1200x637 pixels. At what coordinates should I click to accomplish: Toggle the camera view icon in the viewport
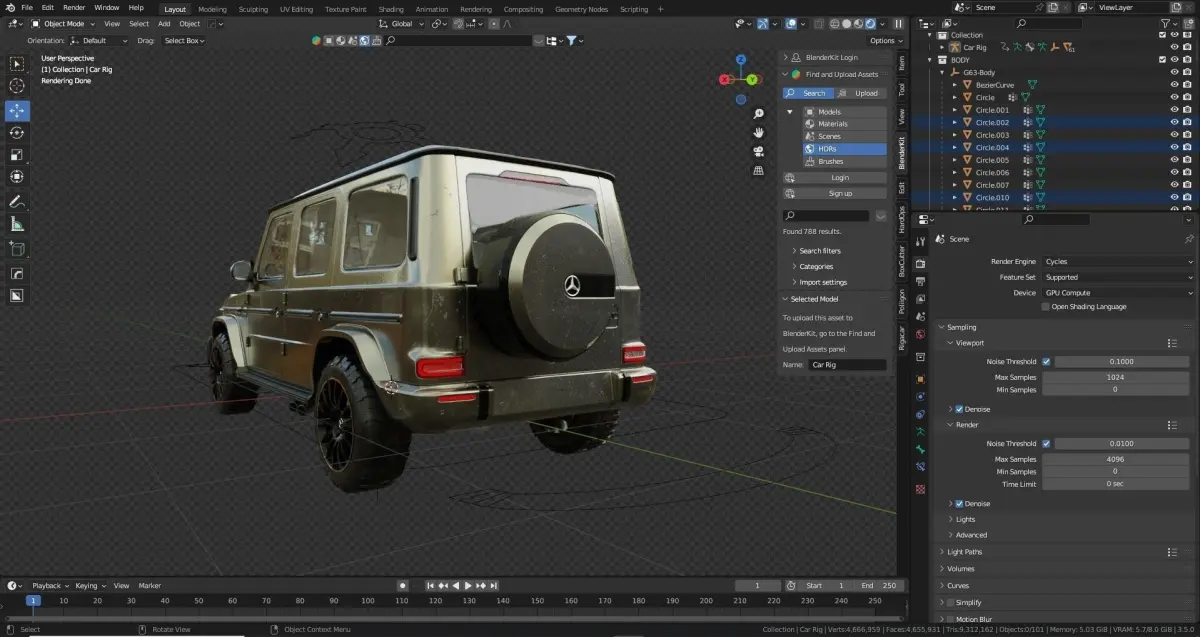click(759, 151)
